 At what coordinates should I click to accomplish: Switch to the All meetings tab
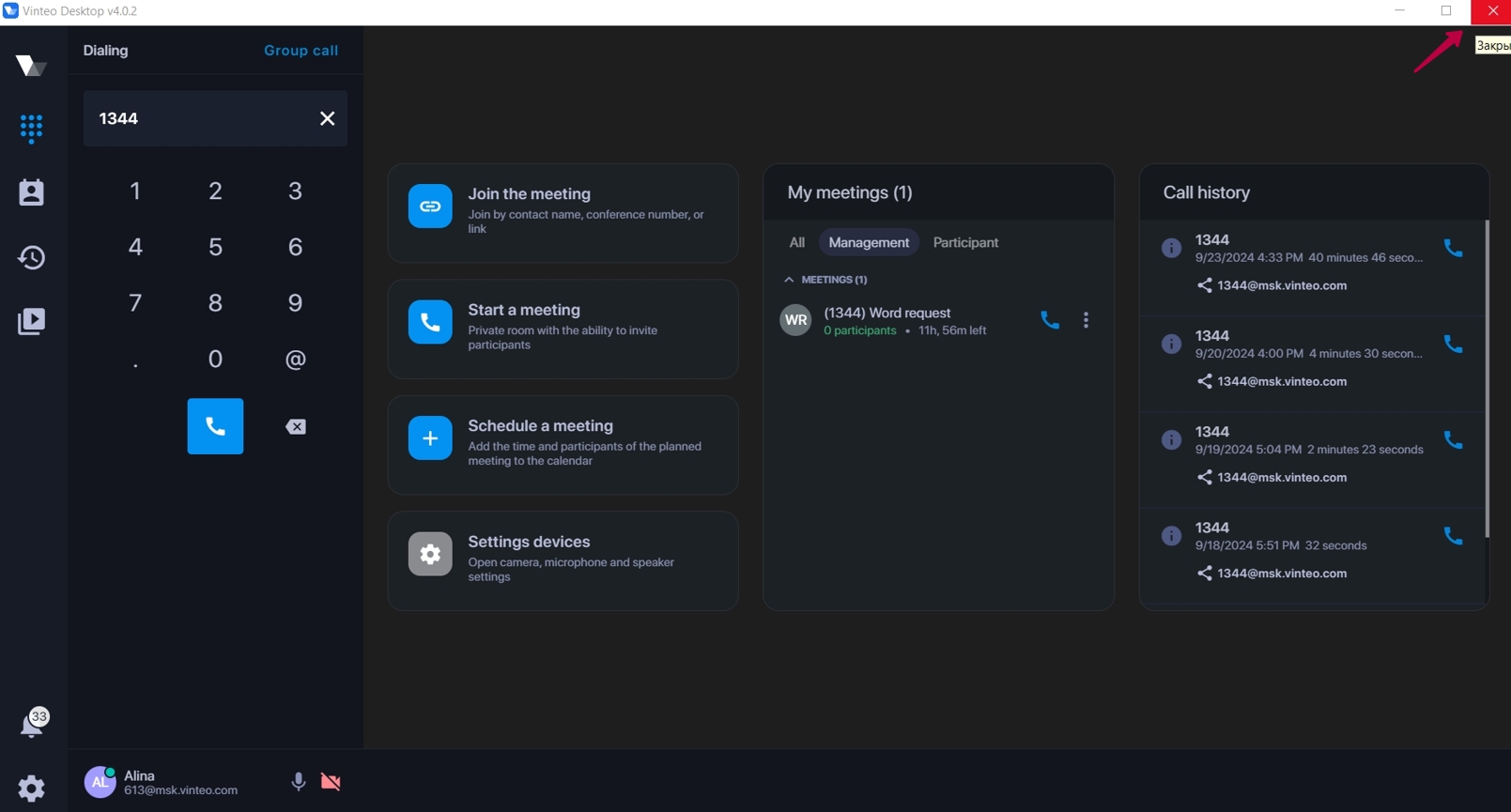[796, 242]
